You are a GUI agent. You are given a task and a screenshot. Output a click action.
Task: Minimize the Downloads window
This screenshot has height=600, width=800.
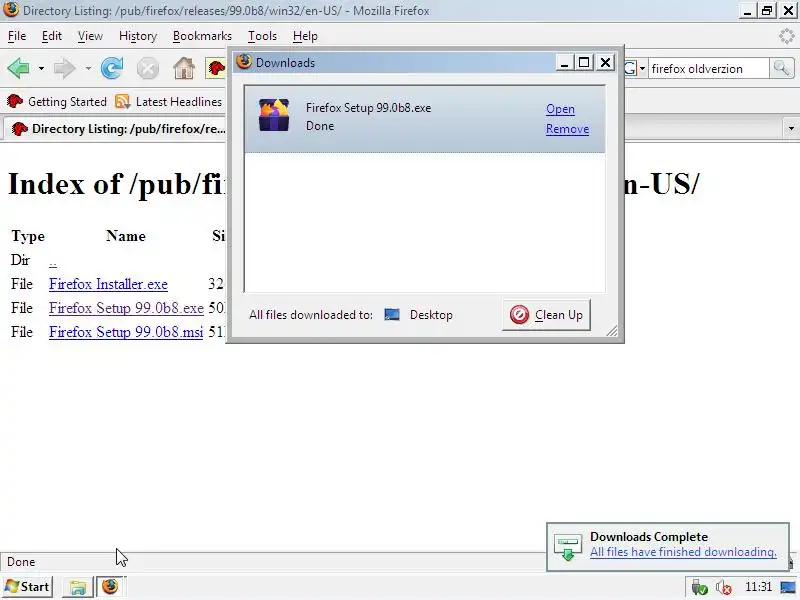(x=564, y=62)
